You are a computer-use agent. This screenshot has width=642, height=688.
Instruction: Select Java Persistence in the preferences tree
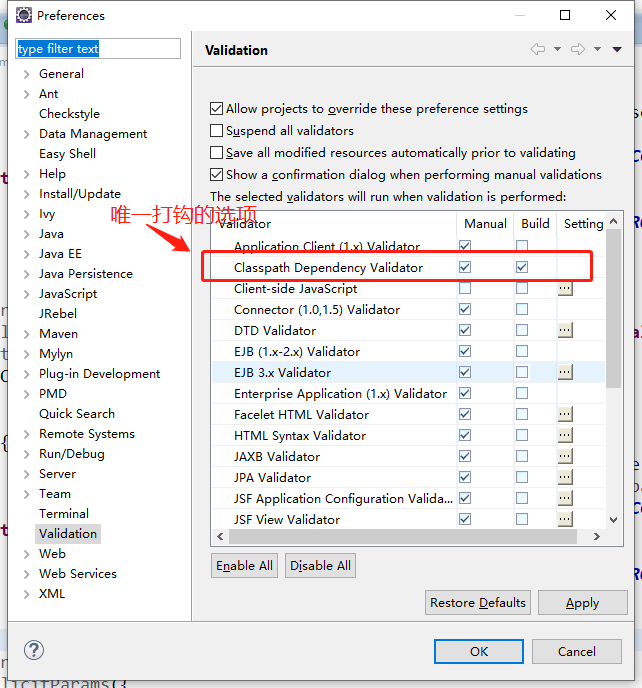[x=86, y=274]
